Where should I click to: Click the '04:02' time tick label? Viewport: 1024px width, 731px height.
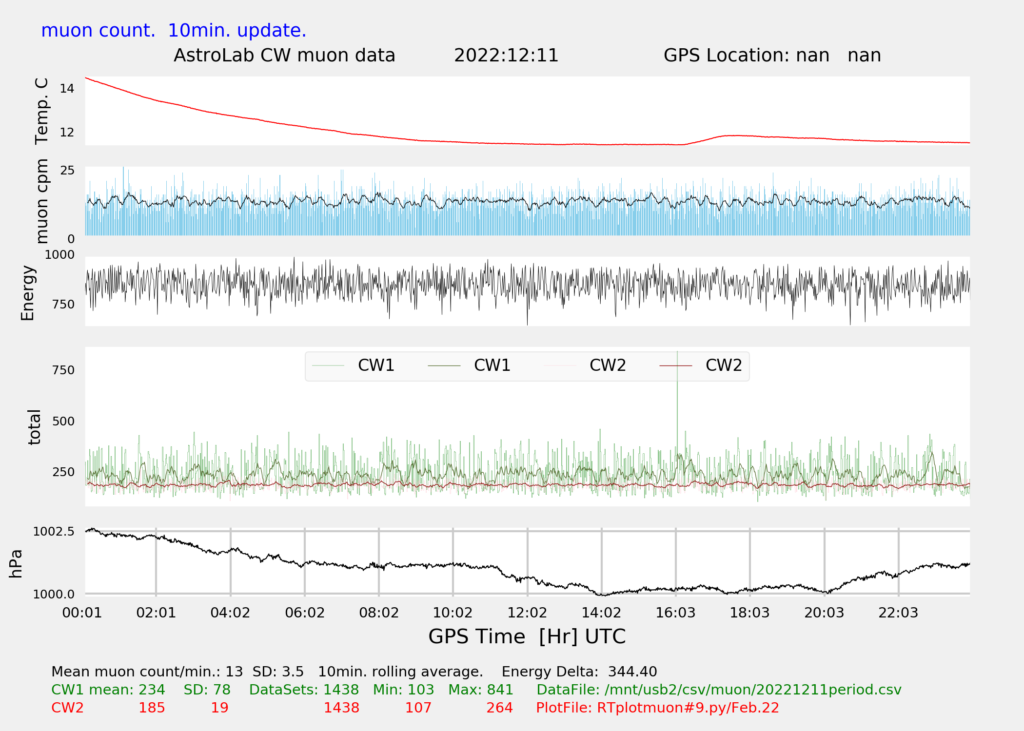[x=230, y=613]
